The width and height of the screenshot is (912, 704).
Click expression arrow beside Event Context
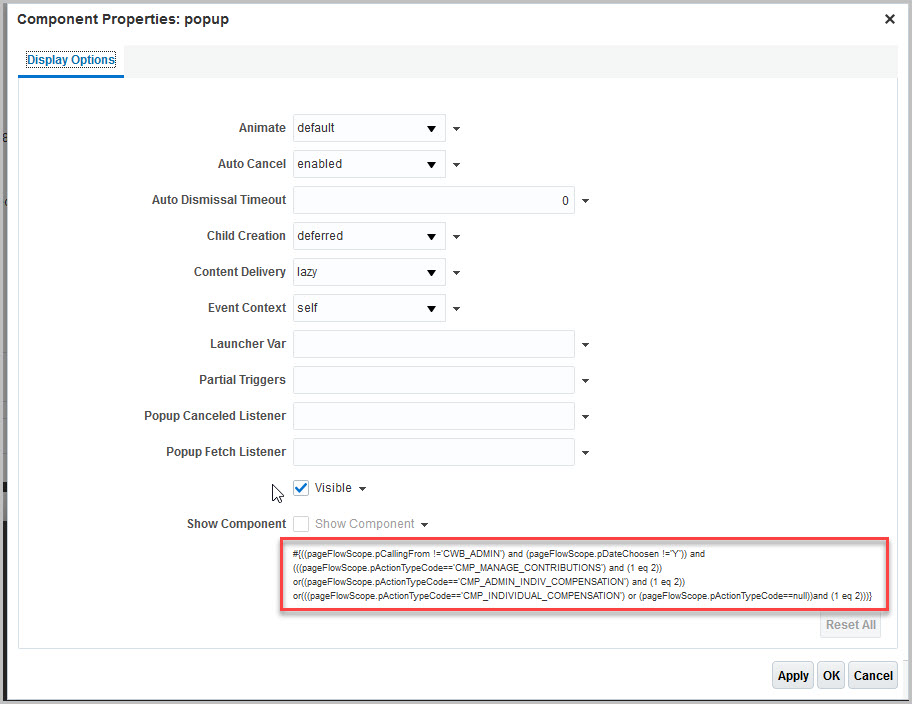(456, 309)
